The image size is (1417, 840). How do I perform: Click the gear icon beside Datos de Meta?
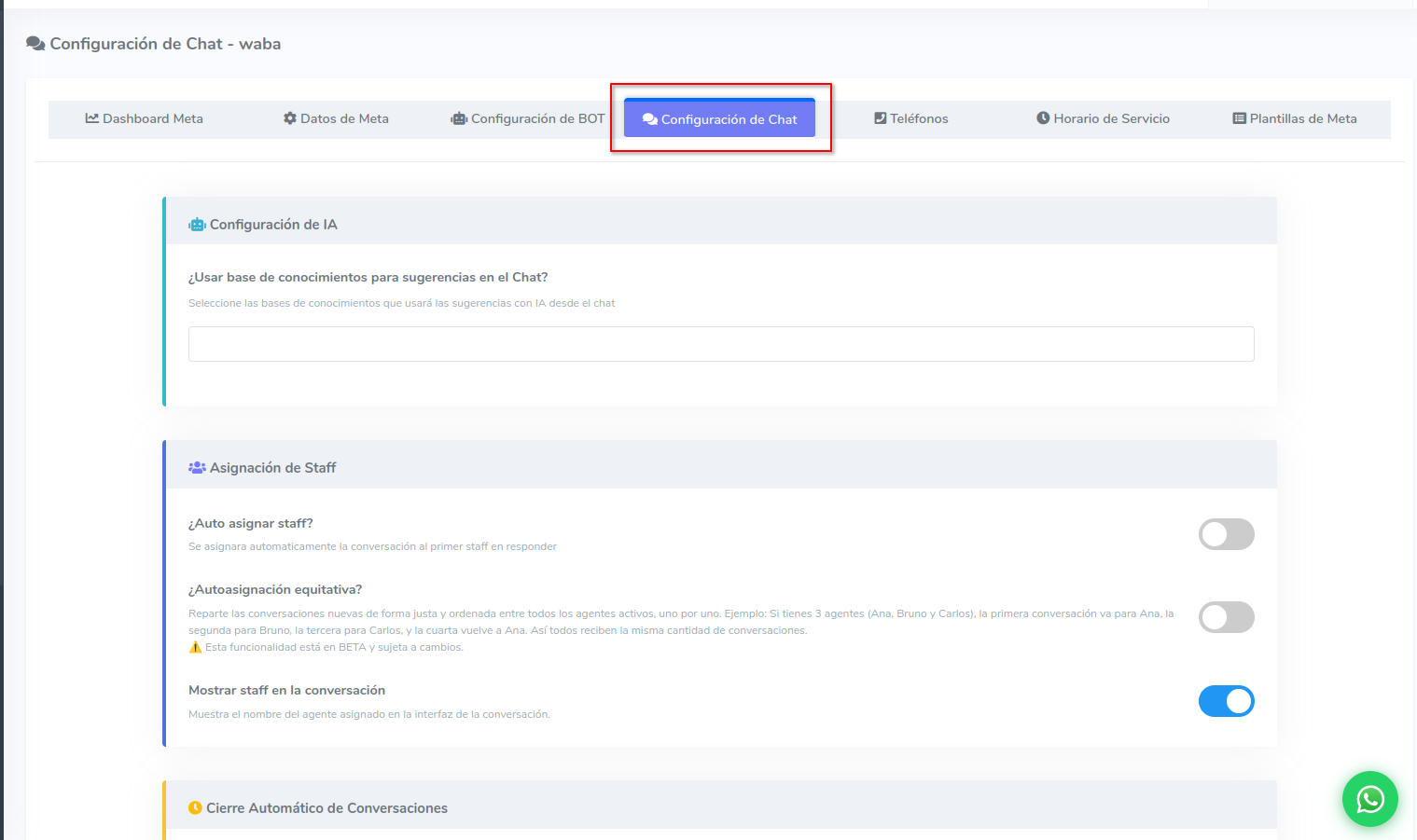[x=290, y=118]
